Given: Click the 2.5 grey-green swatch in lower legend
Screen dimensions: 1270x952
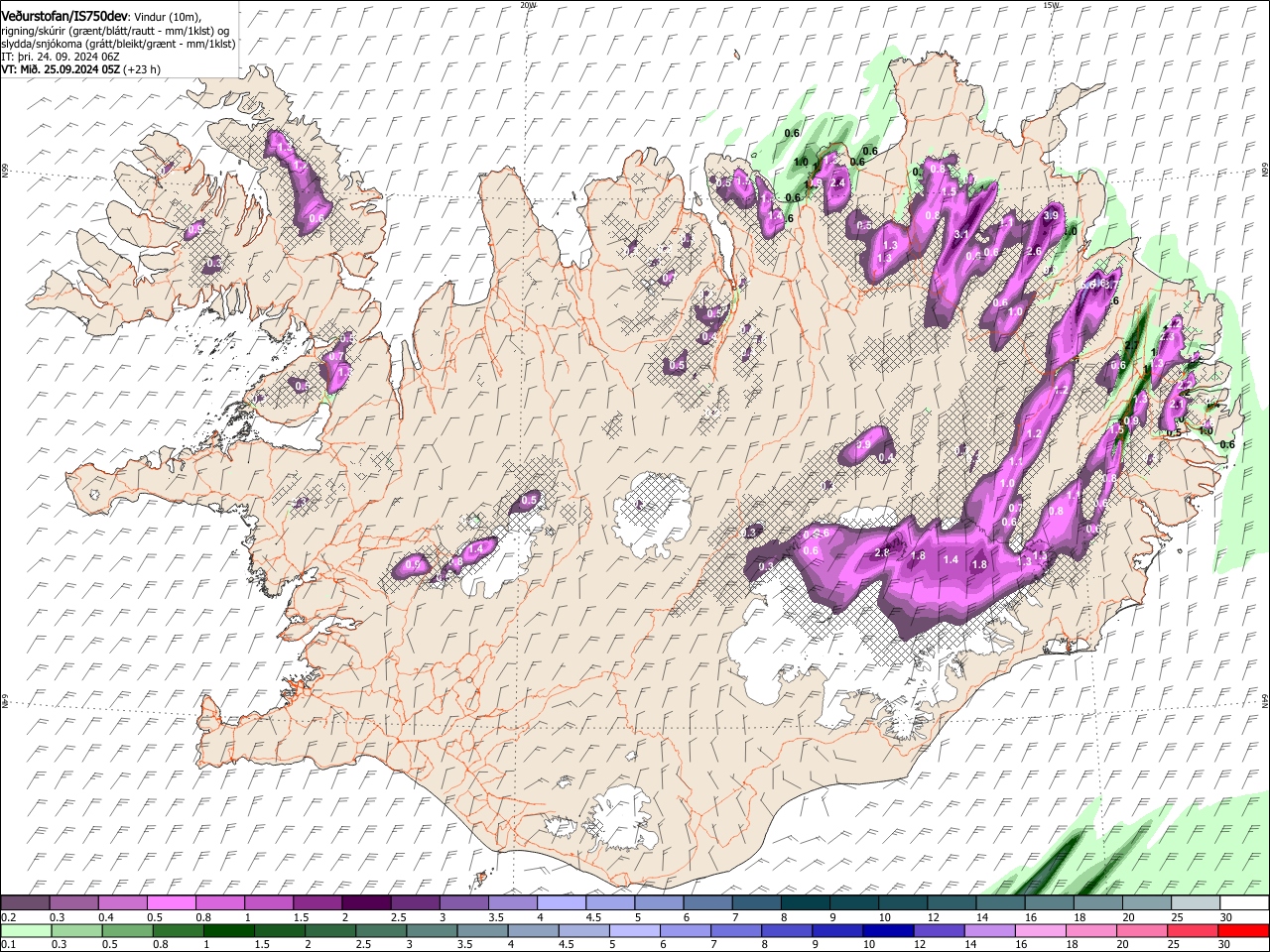Looking at the screenshot, I should (380, 930).
